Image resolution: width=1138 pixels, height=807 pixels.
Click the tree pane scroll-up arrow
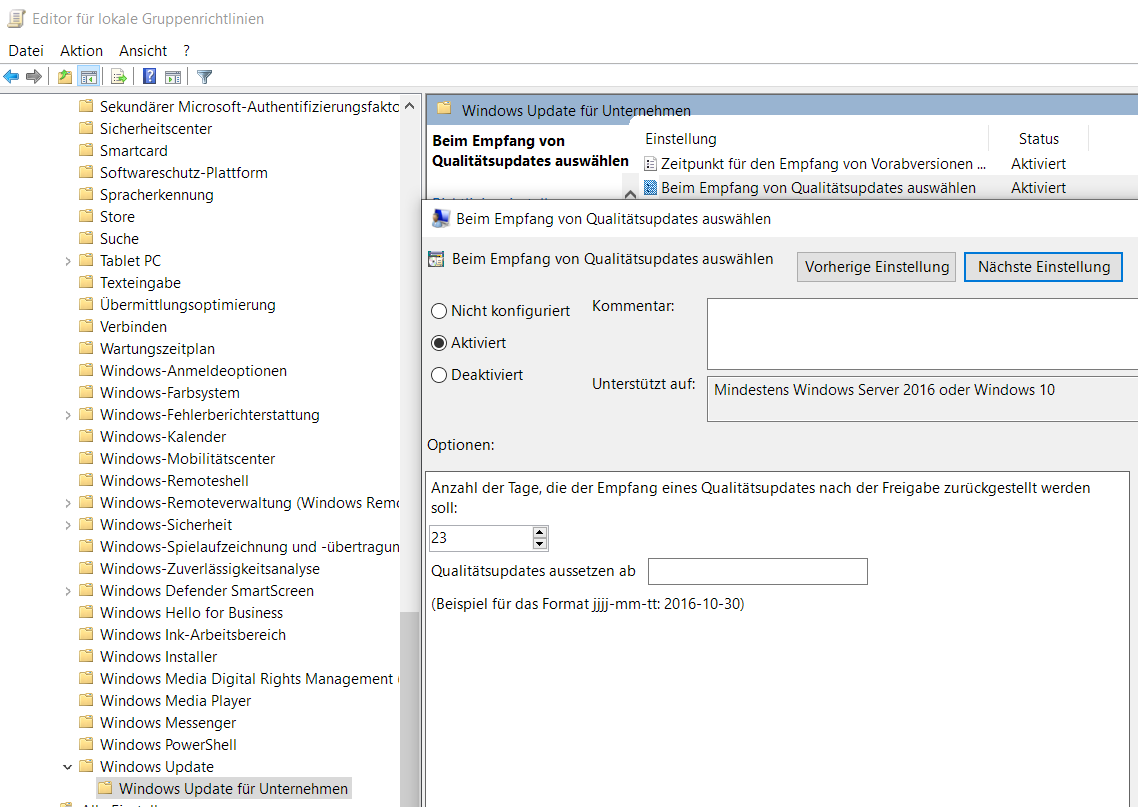pos(409,106)
